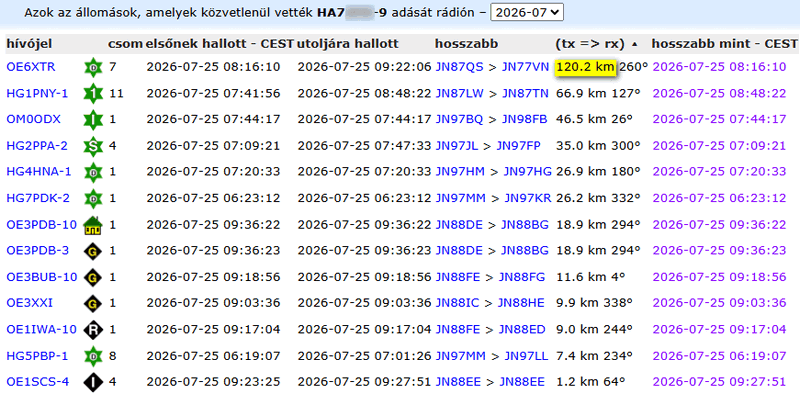Sort by the hívójel column header
This screenshot has width=800, height=394.
click(29, 44)
